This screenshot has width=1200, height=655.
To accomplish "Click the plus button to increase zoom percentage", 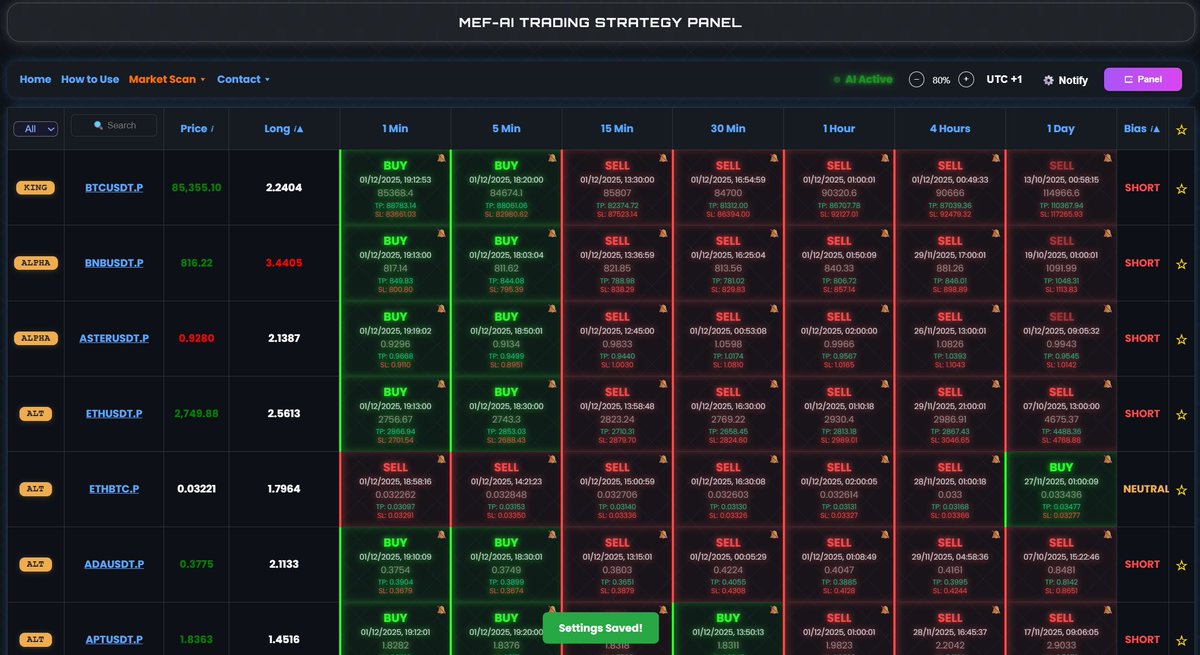I will [966, 77].
